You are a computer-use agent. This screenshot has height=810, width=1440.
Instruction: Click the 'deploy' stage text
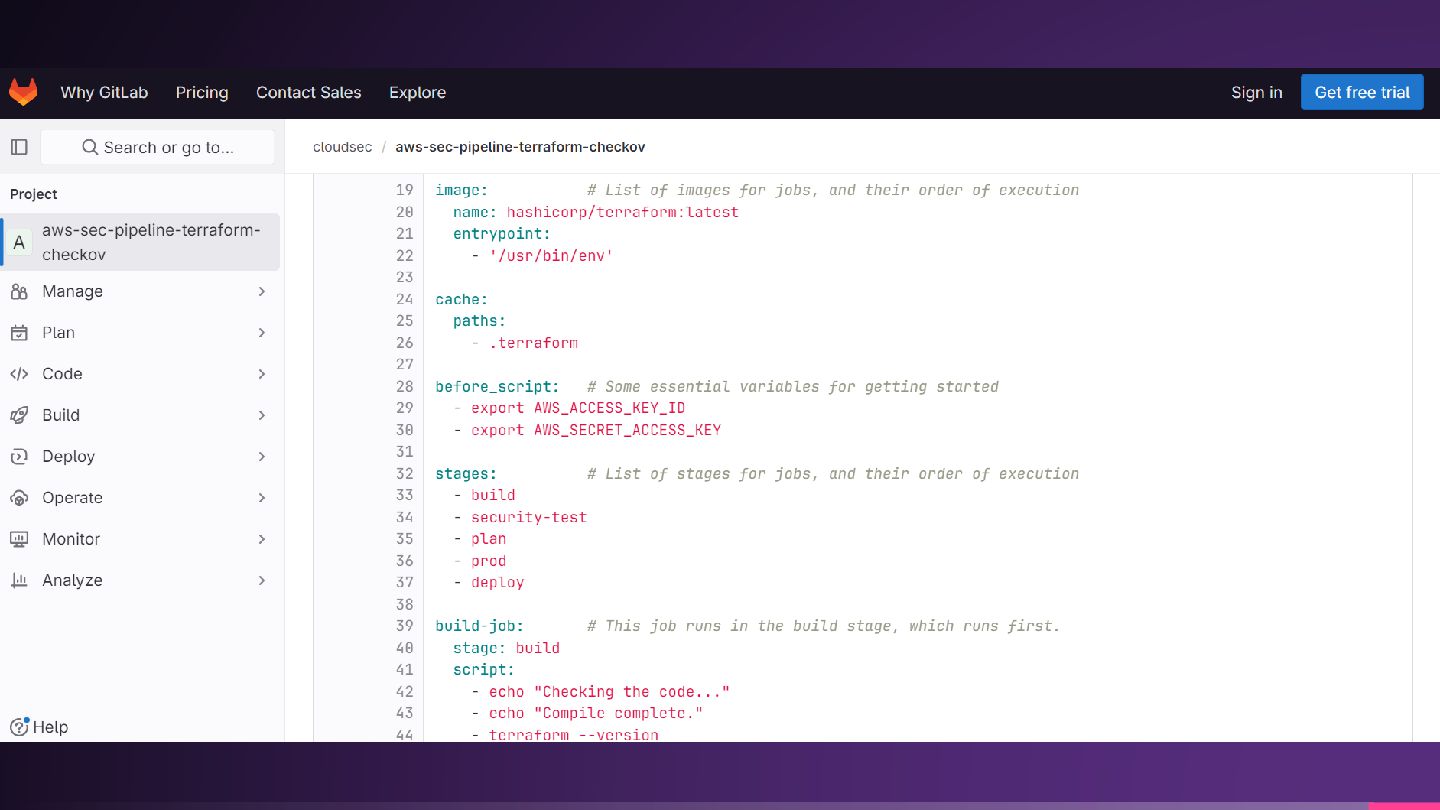pos(498,582)
